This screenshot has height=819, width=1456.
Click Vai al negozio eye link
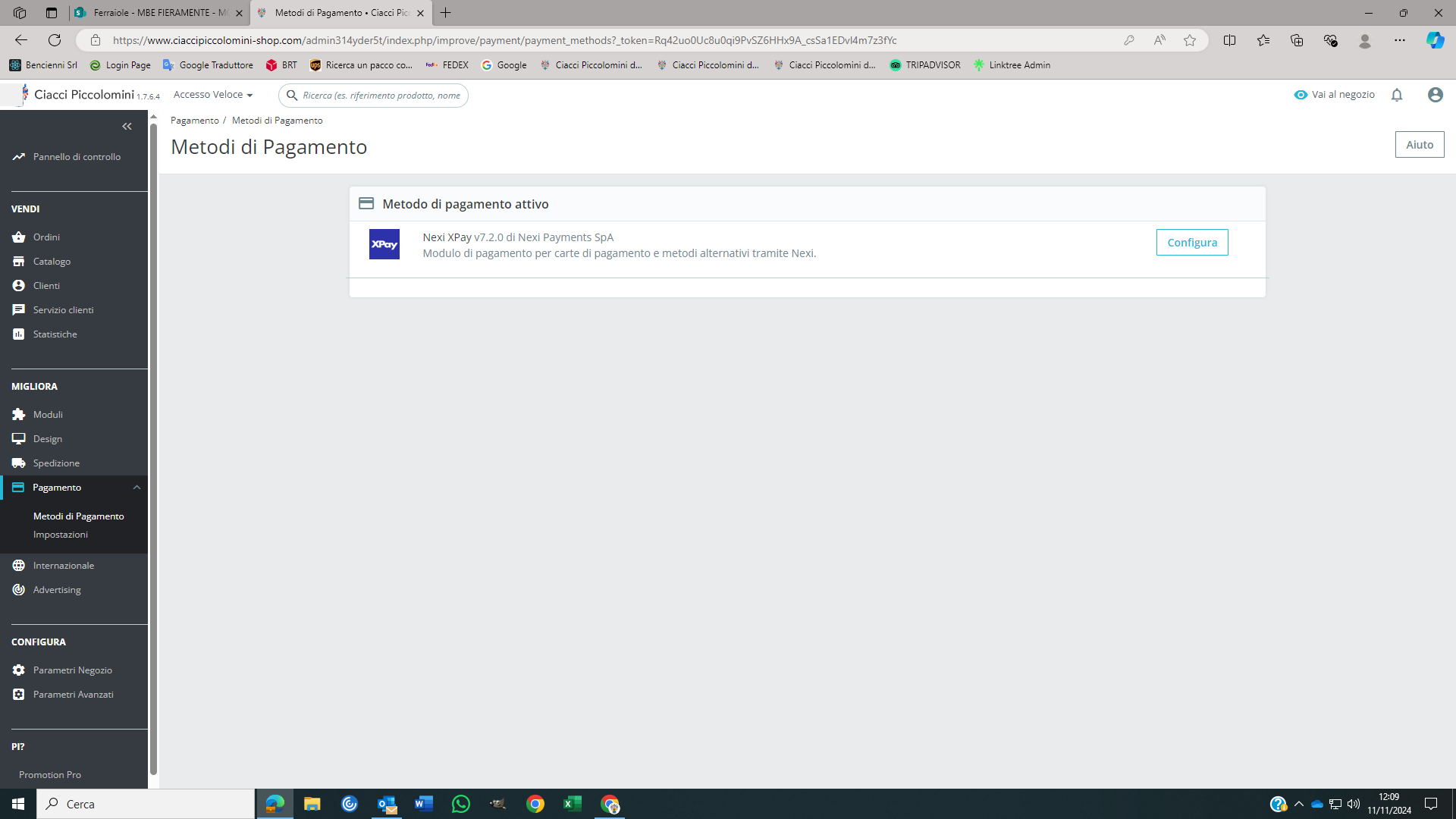1335,95
